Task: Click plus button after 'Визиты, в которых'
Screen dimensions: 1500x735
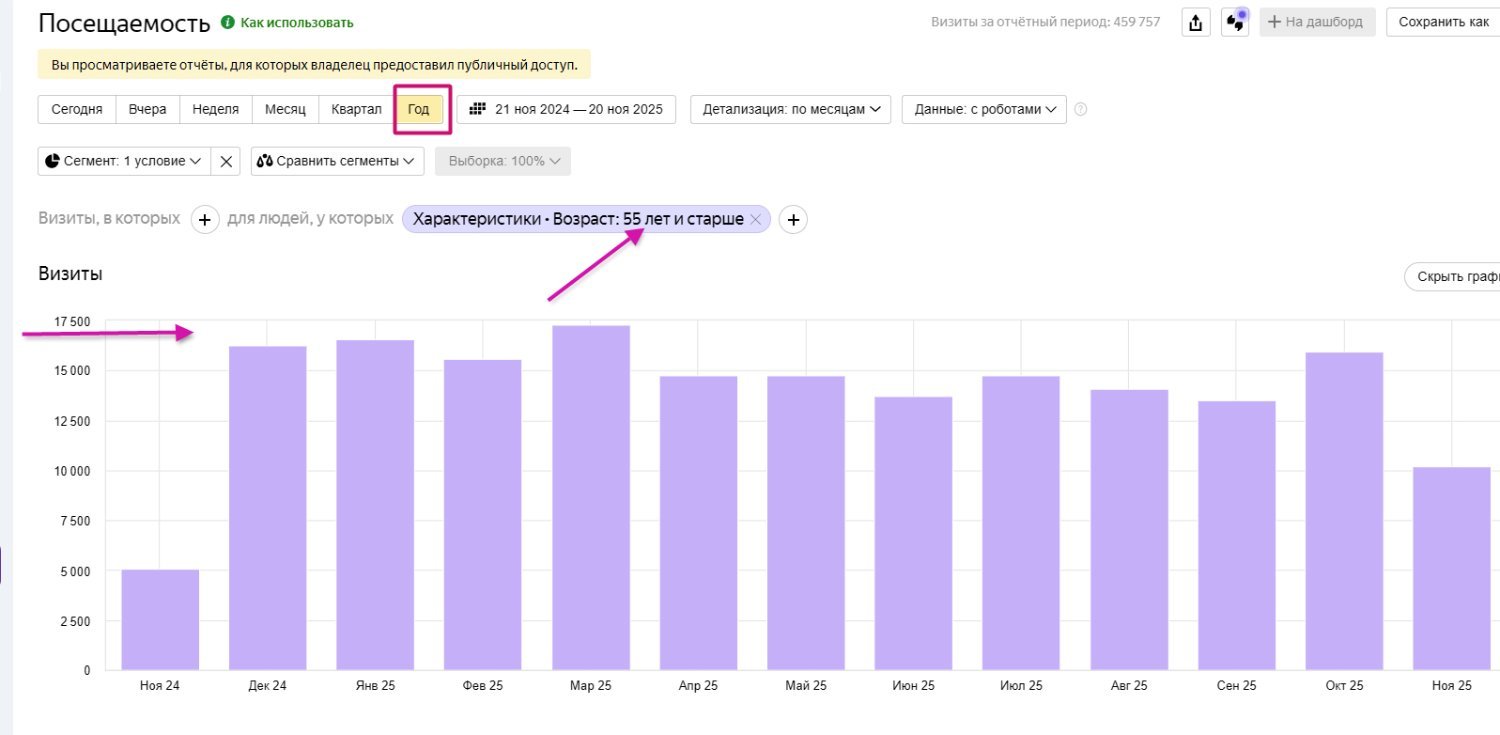Action: pos(204,220)
